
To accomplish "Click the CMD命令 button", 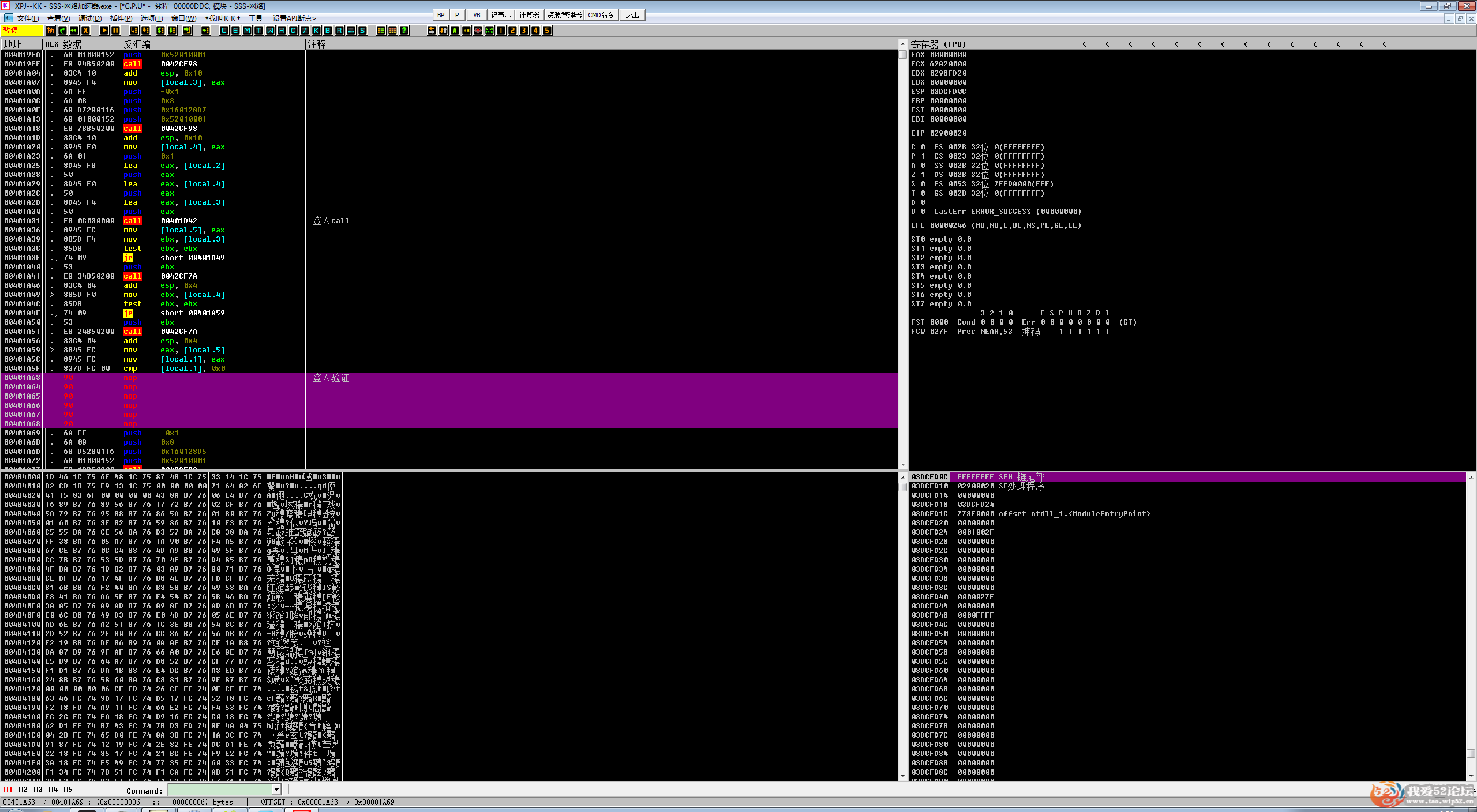I will coord(601,15).
